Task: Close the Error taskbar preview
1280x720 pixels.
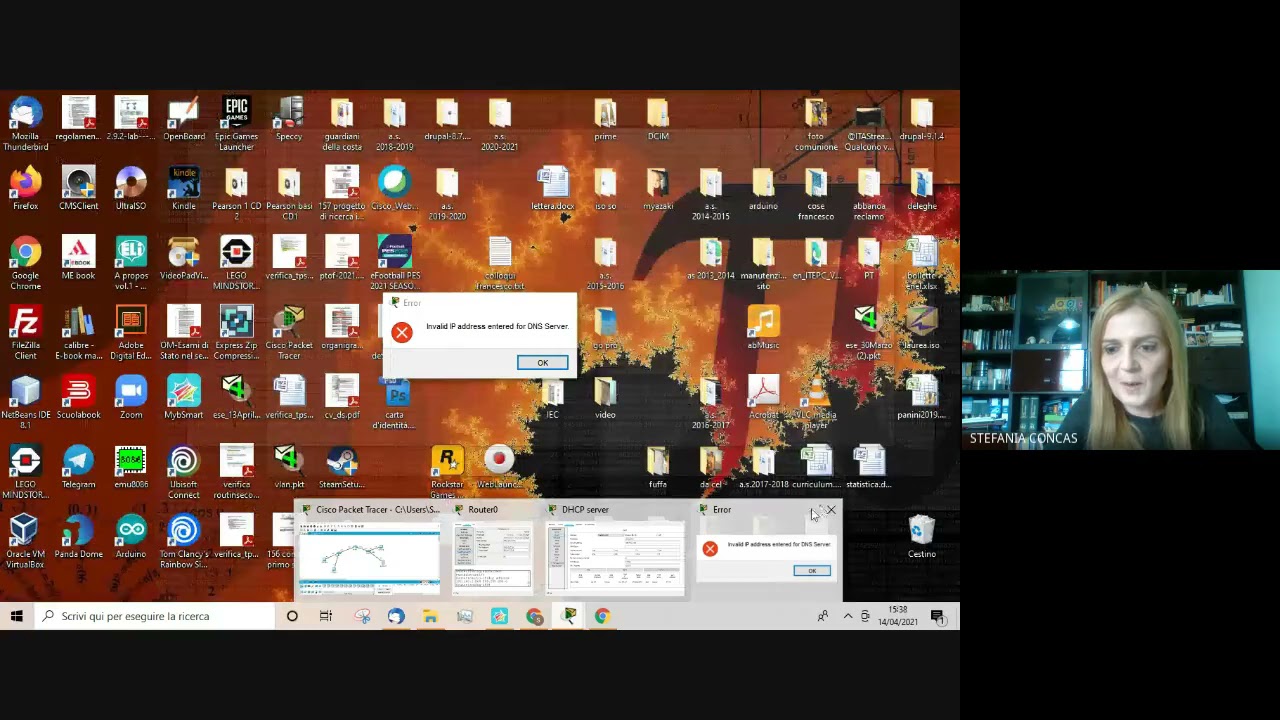Action: pos(831,510)
